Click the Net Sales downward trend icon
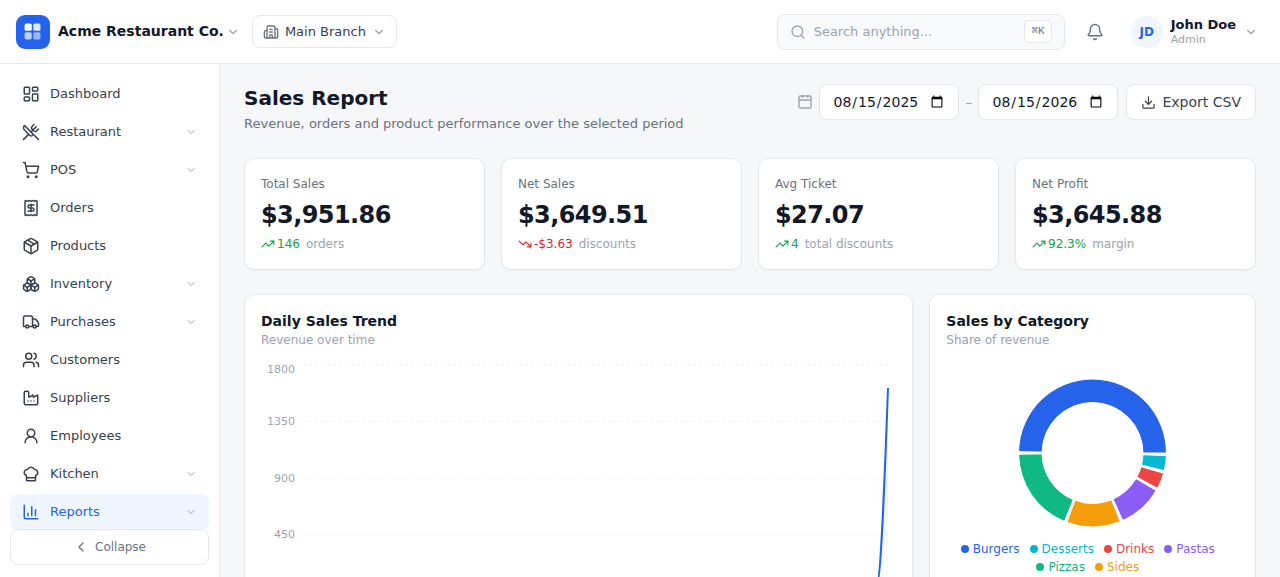 tap(525, 244)
